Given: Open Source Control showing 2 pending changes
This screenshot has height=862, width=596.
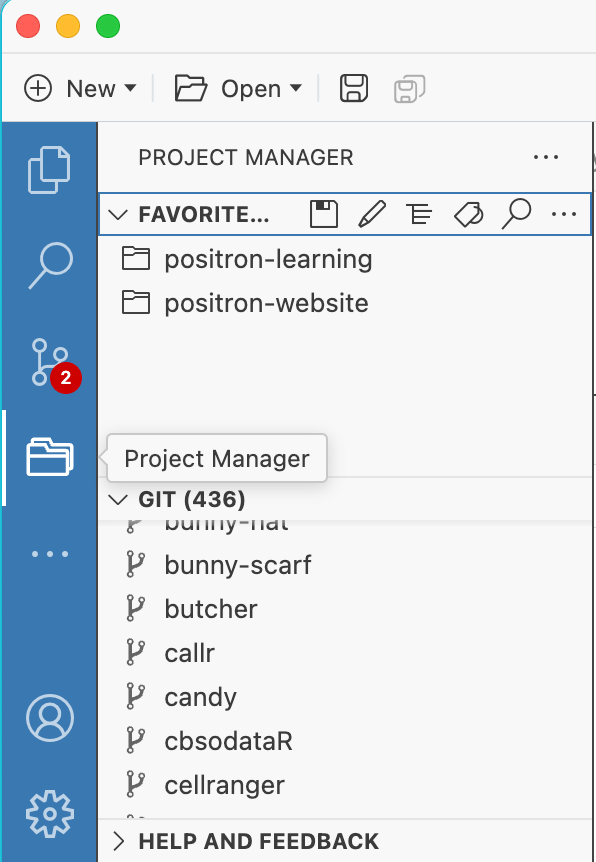Looking at the screenshot, I should click(x=50, y=362).
